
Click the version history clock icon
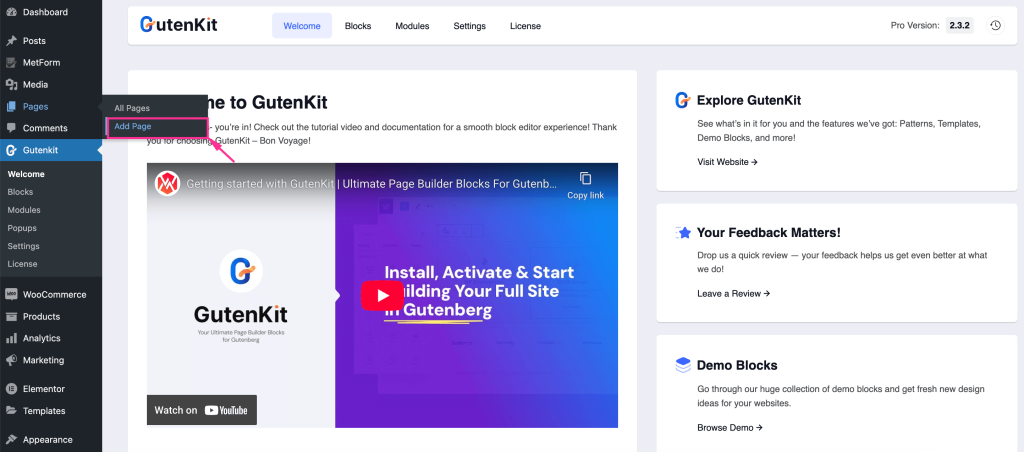pos(995,25)
